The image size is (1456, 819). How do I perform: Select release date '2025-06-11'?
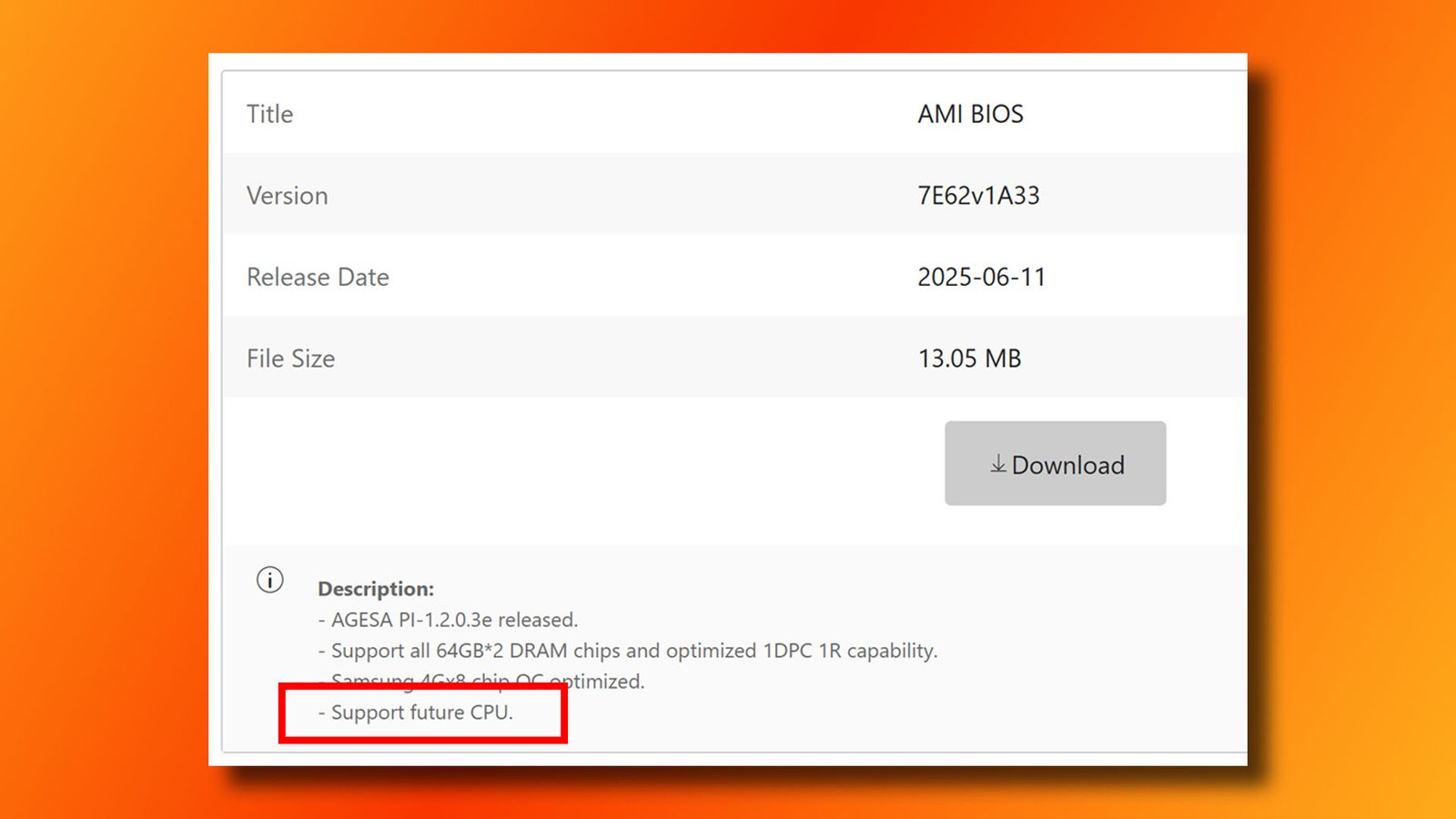click(982, 277)
